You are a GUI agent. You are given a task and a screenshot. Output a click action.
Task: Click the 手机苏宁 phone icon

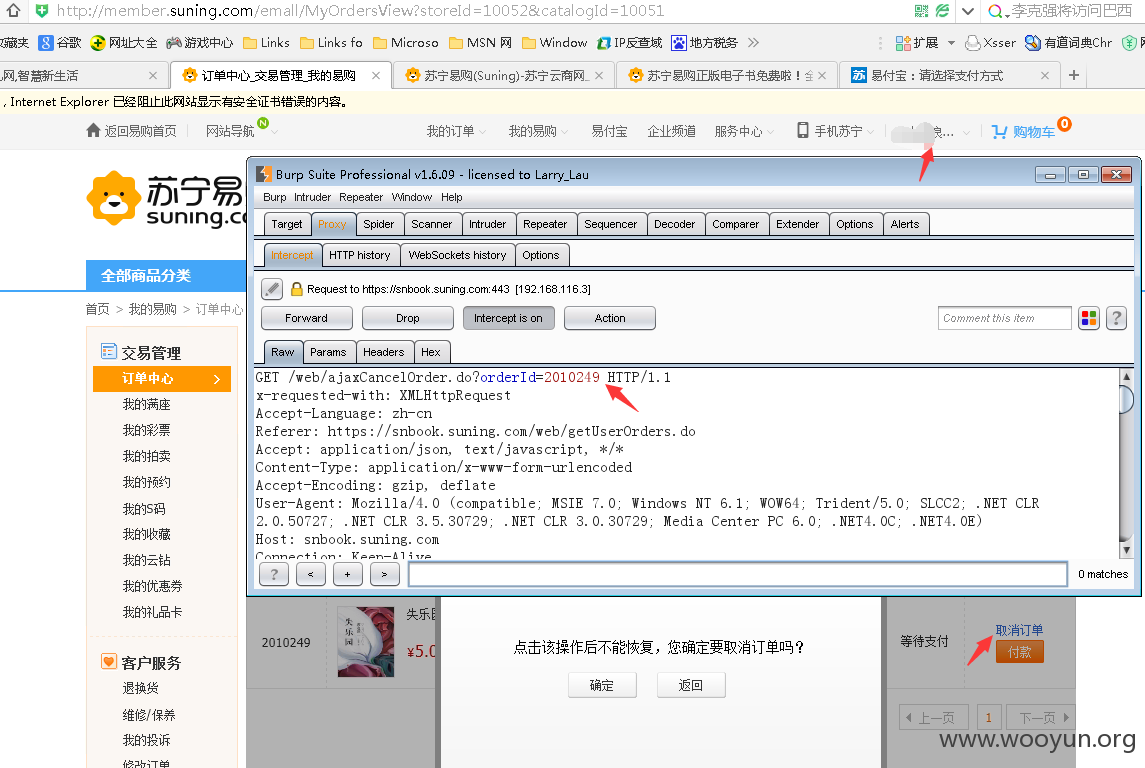tap(803, 131)
